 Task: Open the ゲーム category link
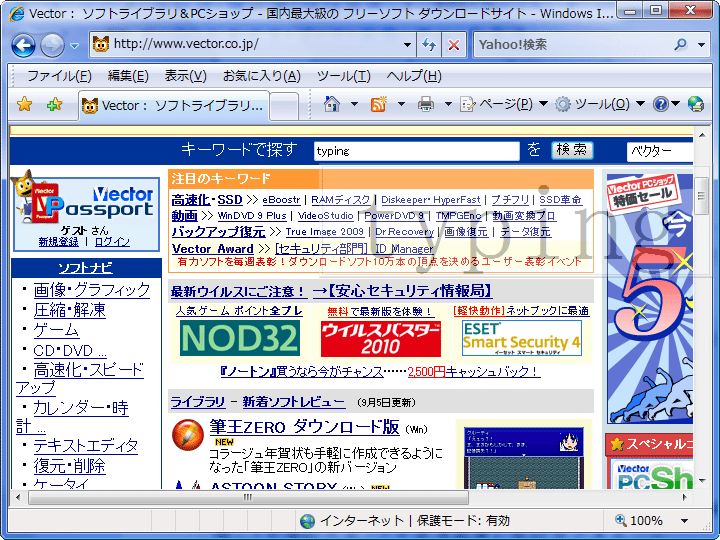coord(56,330)
